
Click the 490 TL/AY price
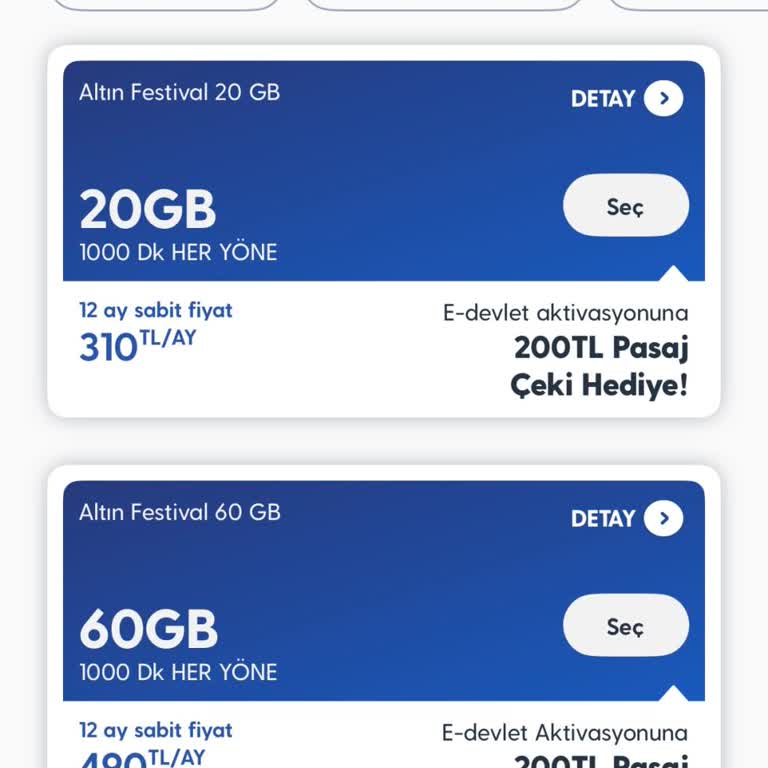point(138,758)
